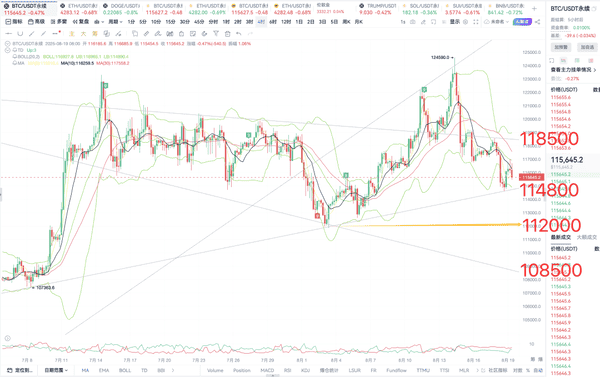The image size is (600, 377).
Task: Click the chart settings gear icon
Action: pos(465,22)
